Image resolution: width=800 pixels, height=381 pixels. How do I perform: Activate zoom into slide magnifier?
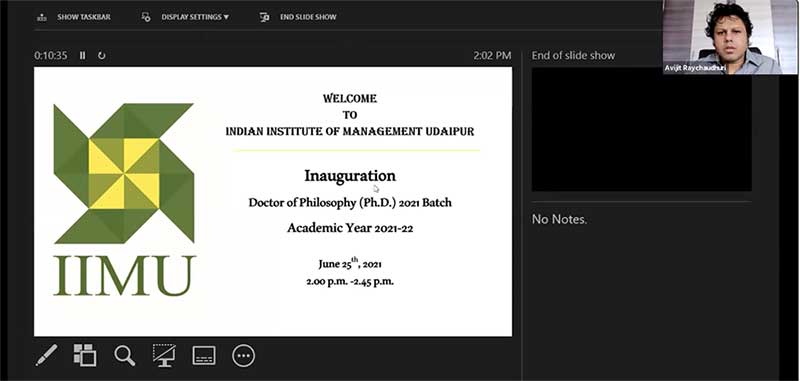click(124, 355)
